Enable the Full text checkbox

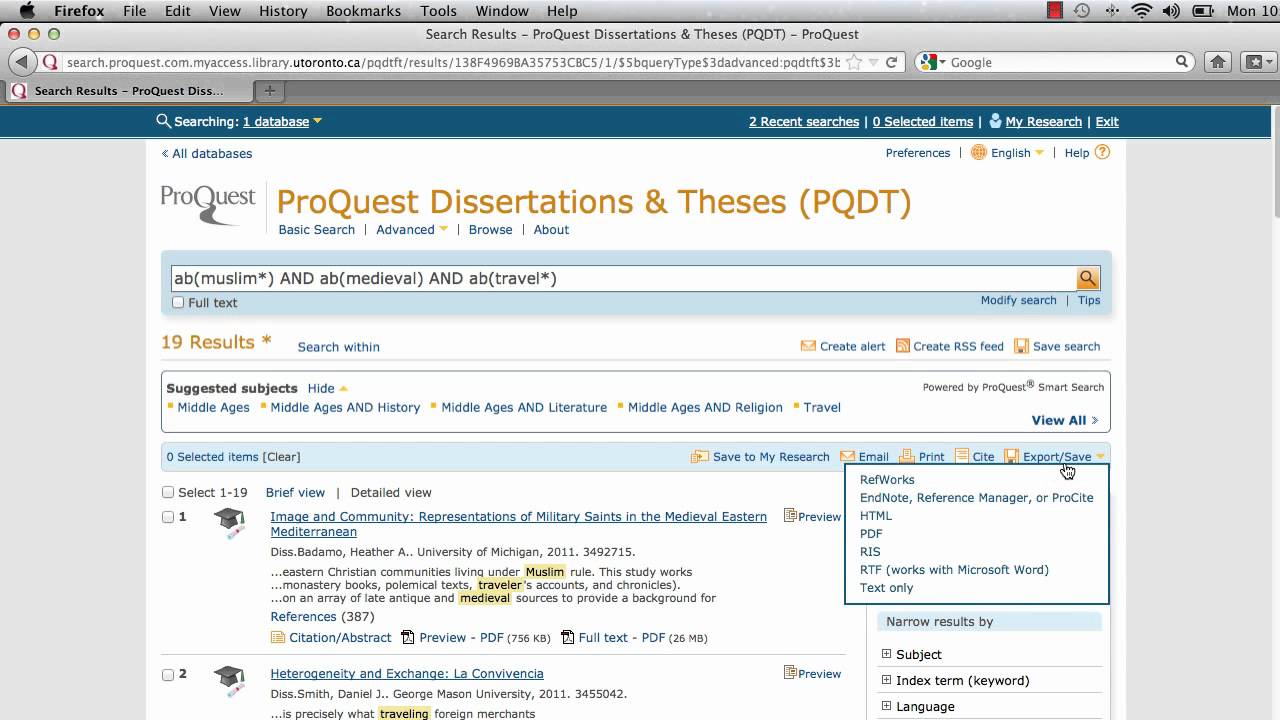pyautogui.click(x=178, y=302)
